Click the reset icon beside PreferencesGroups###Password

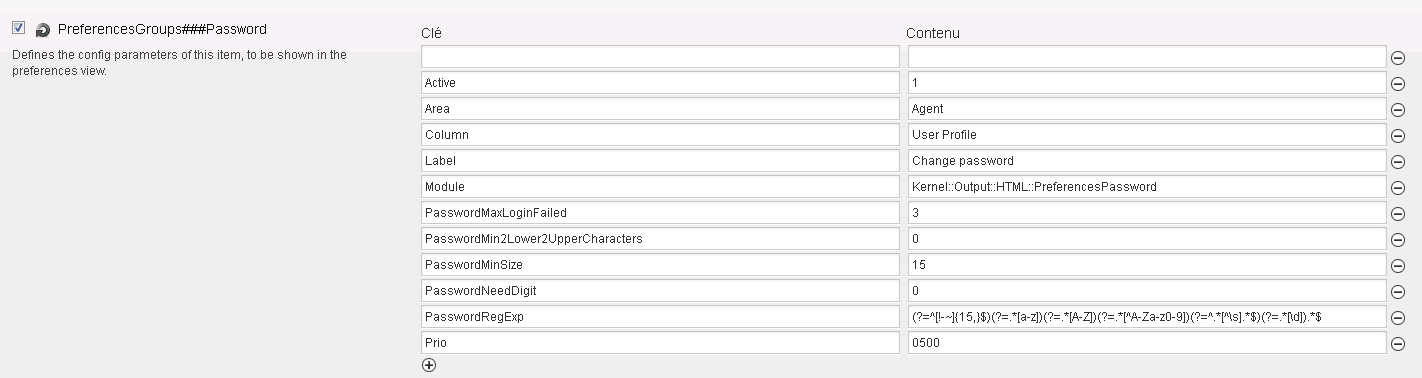(43, 30)
